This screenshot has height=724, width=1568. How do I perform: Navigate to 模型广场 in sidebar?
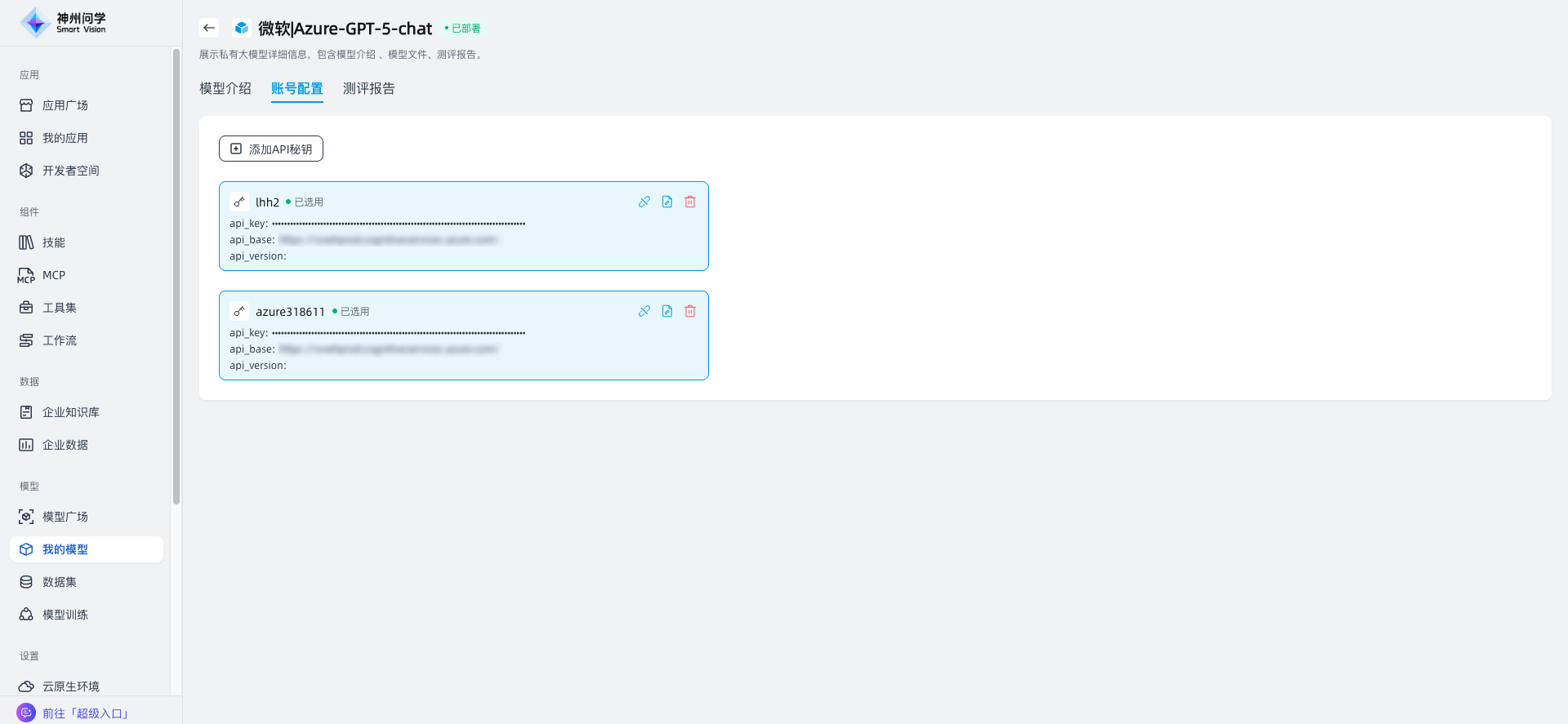click(x=65, y=517)
